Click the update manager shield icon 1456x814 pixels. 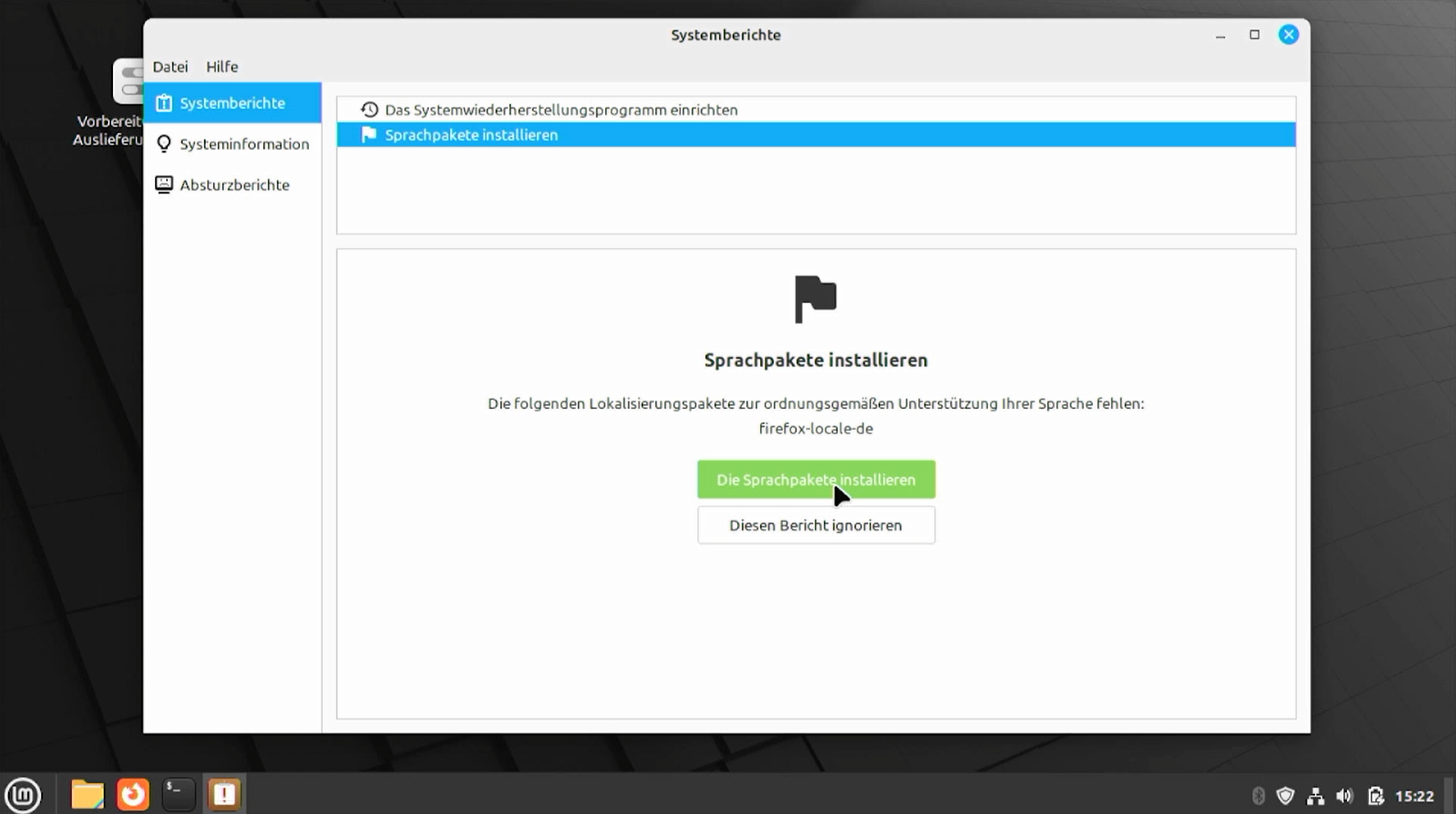tap(1285, 796)
